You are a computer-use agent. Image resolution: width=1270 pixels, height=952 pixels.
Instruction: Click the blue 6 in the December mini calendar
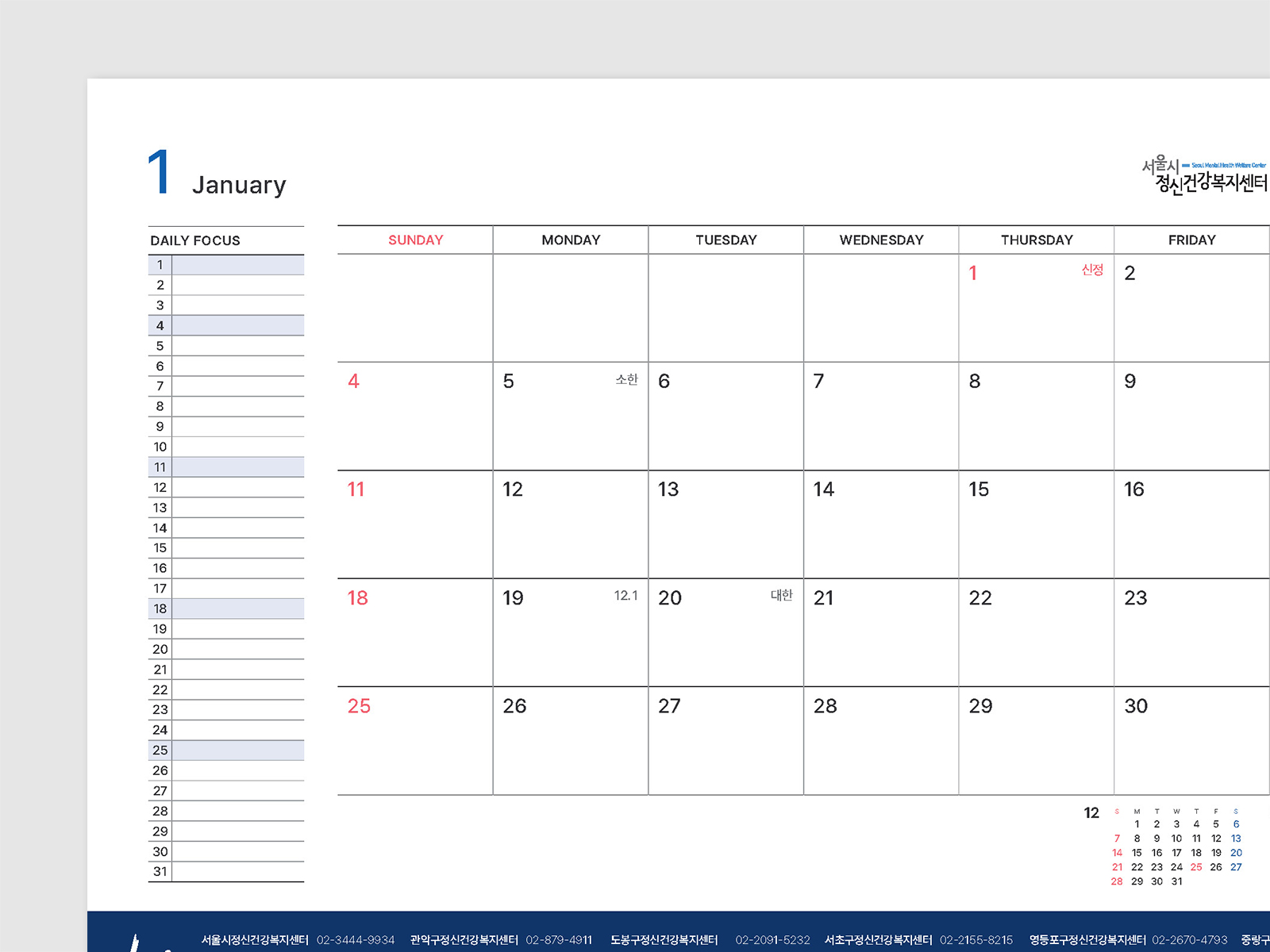tap(1236, 824)
